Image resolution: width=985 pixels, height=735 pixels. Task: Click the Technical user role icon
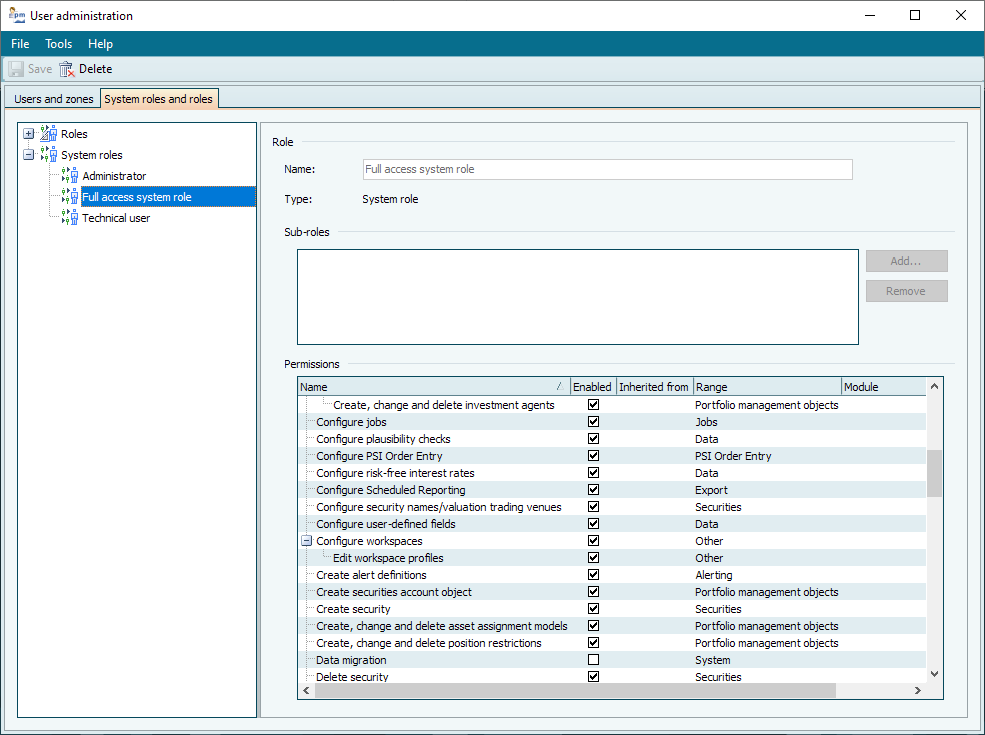coord(70,218)
